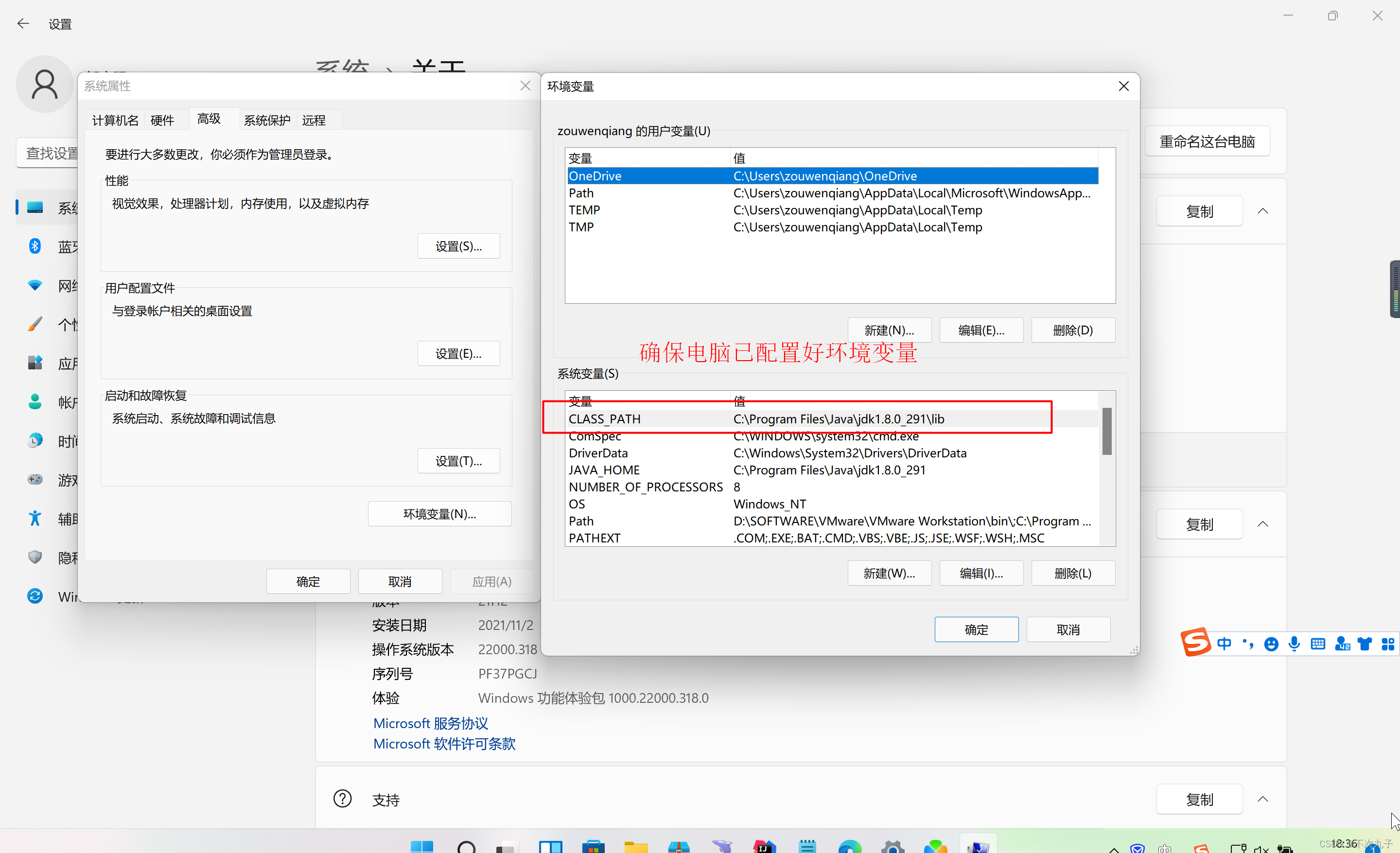Activate voice input microphone on IME bar
The image size is (1400, 853).
(1295, 644)
